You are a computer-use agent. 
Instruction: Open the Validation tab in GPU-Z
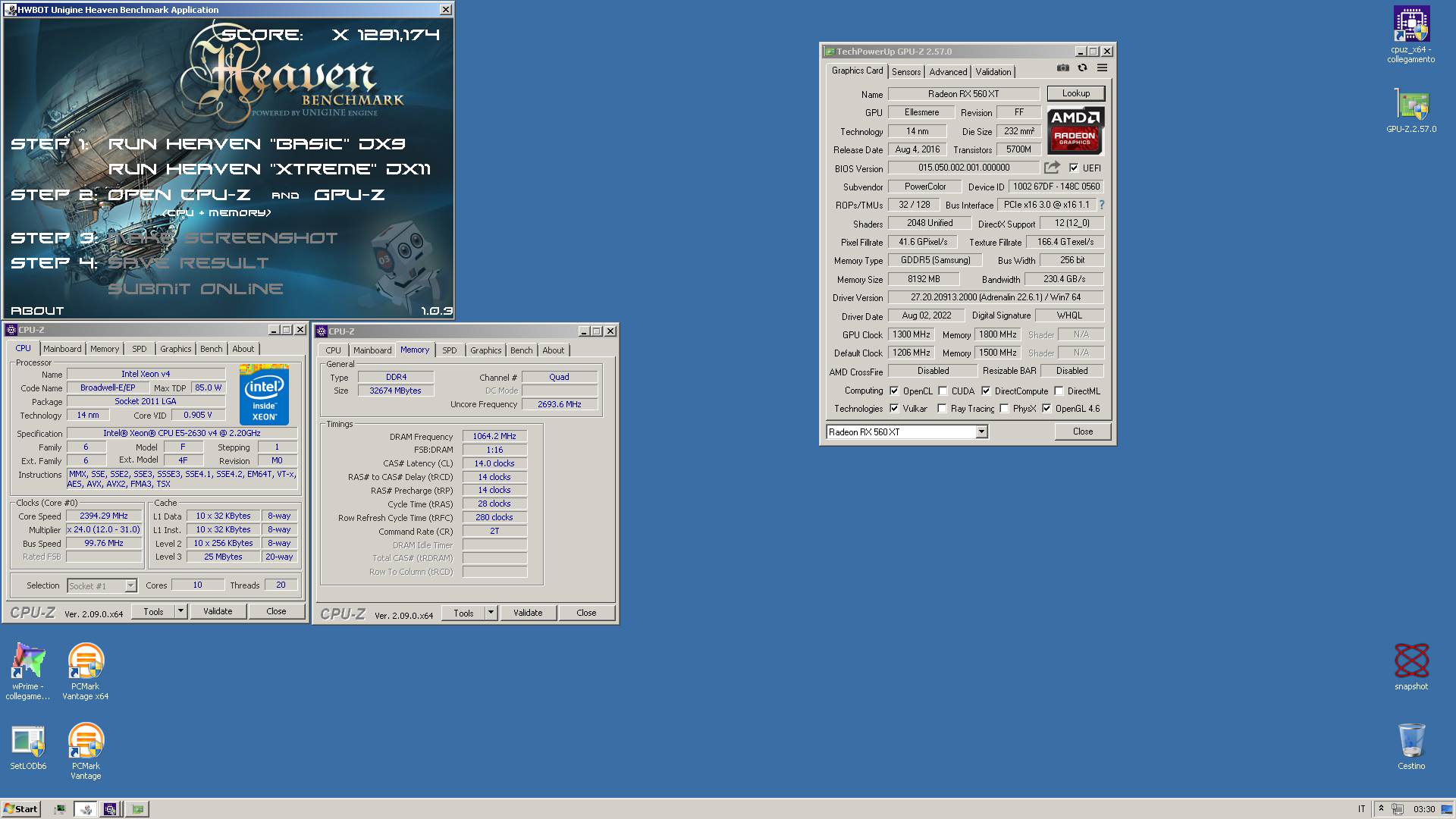pyautogui.click(x=993, y=72)
